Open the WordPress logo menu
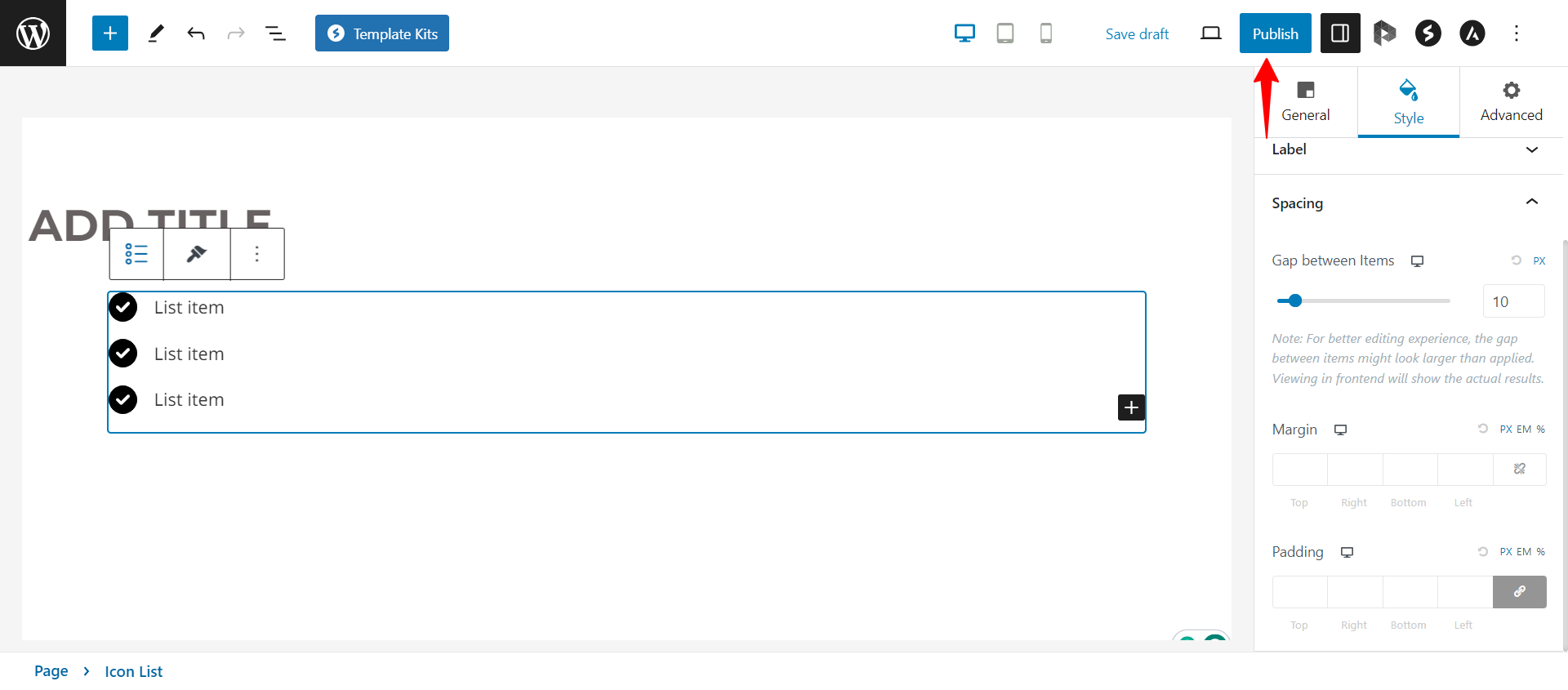The width and height of the screenshot is (1568, 690). click(x=33, y=33)
